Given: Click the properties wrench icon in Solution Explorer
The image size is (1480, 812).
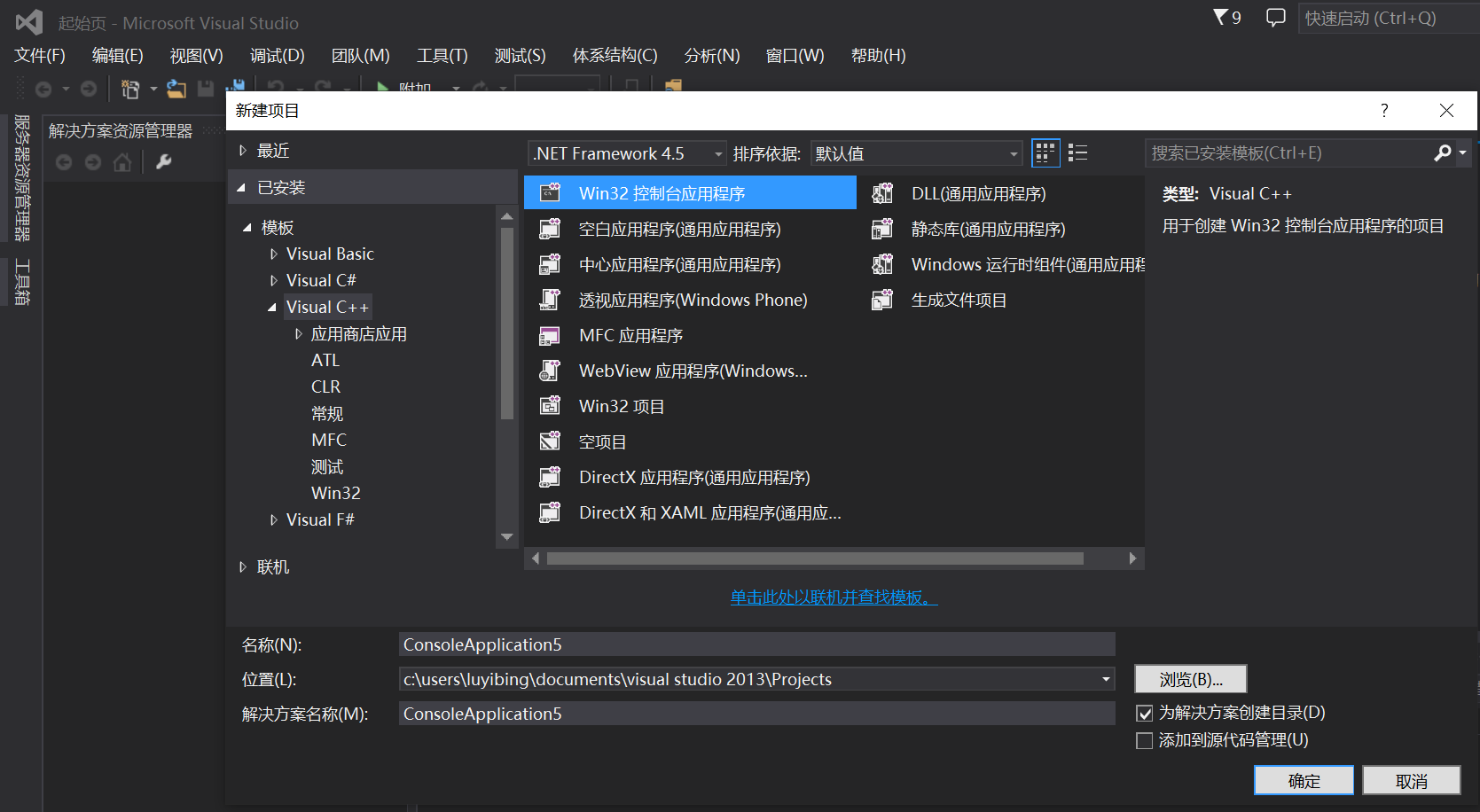Looking at the screenshot, I should [x=163, y=162].
